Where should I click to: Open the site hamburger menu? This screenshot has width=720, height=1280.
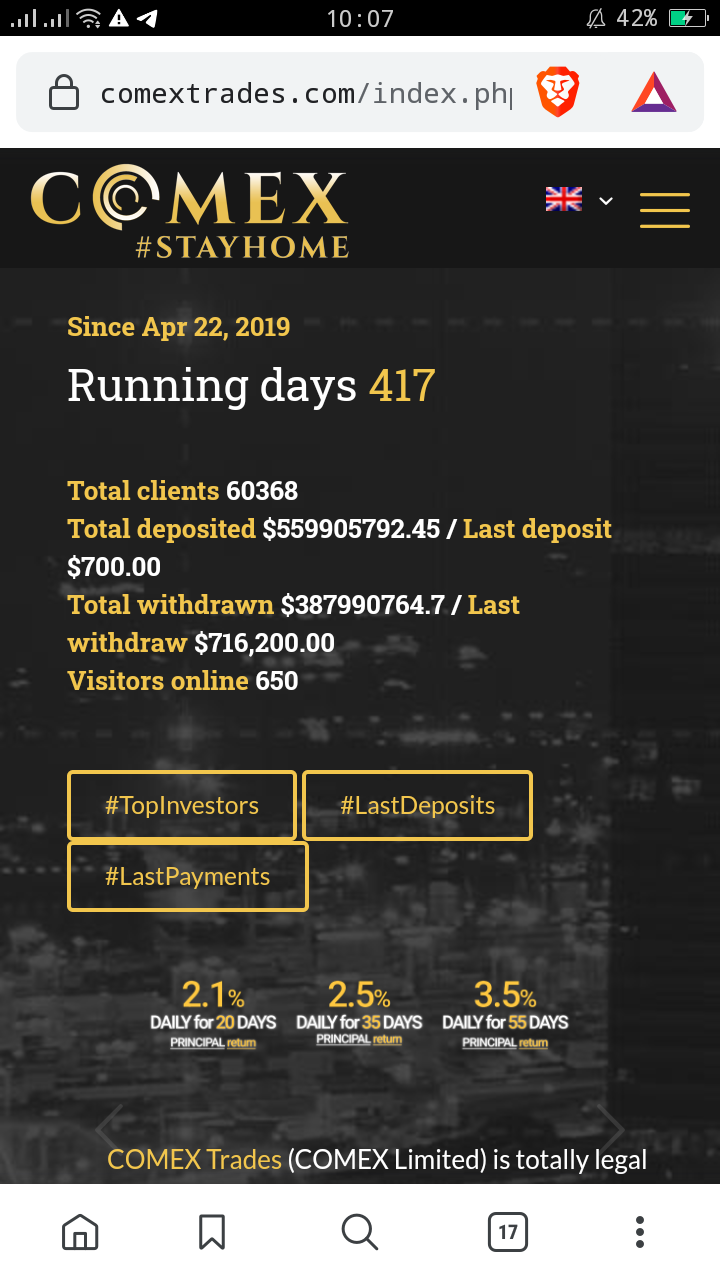click(x=665, y=210)
